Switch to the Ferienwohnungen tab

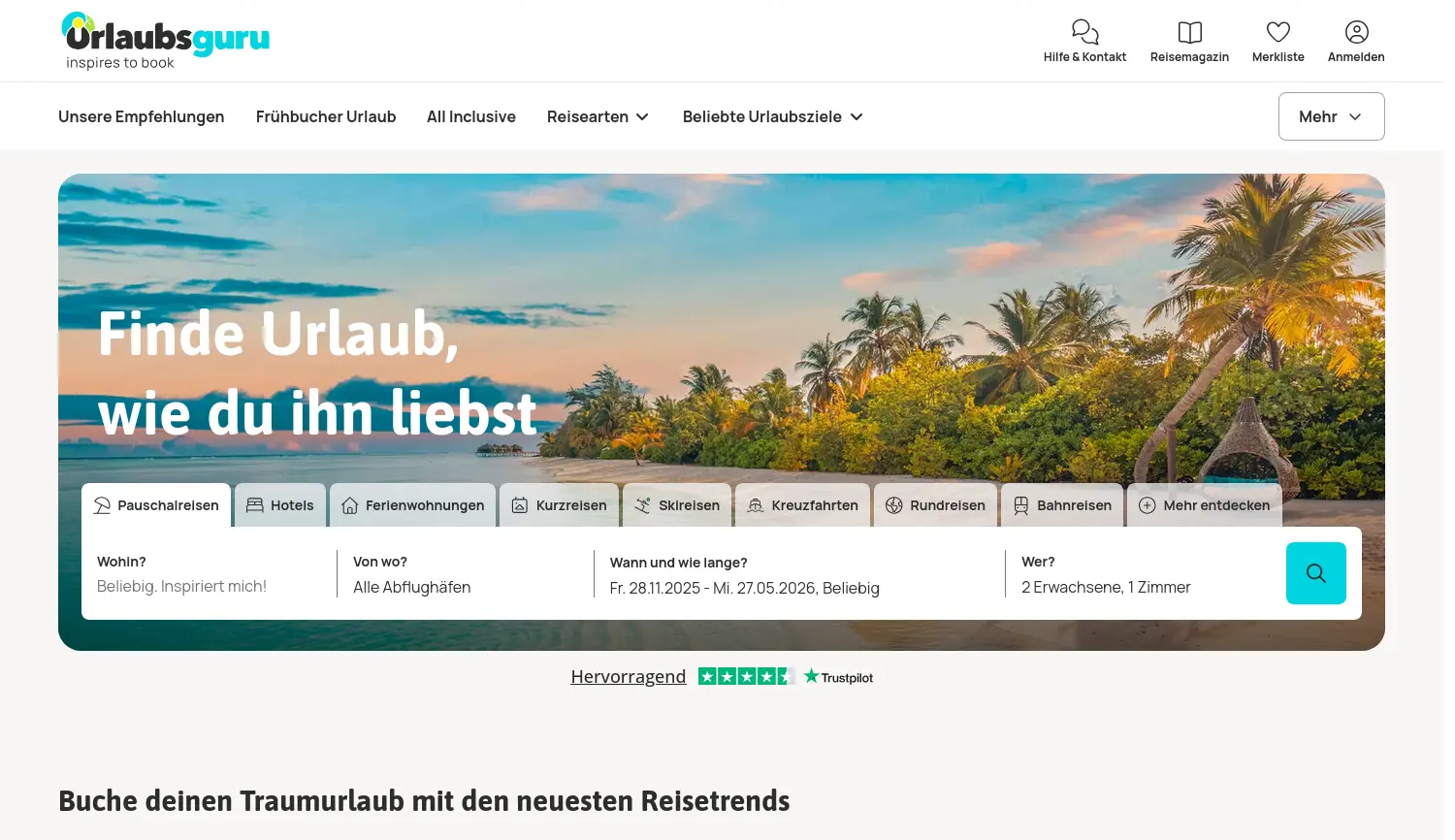point(412,505)
